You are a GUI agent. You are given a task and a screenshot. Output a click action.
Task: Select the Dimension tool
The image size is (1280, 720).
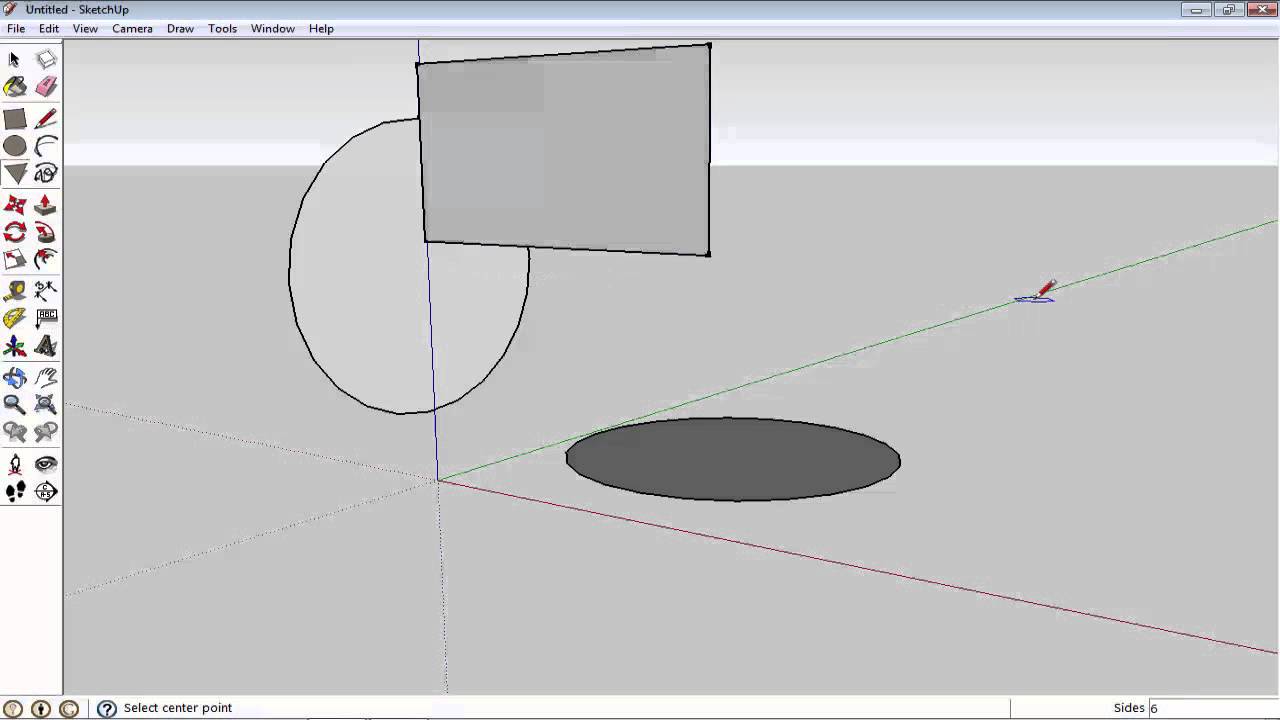tap(46, 291)
